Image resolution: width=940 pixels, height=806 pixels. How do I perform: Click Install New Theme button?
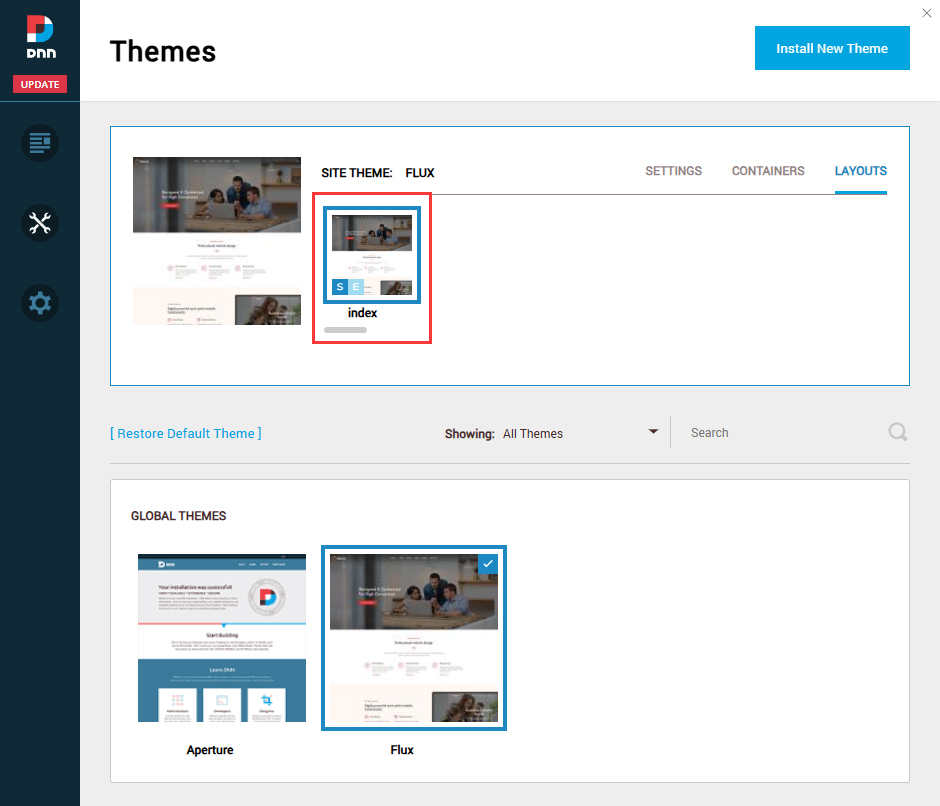click(x=832, y=48)
